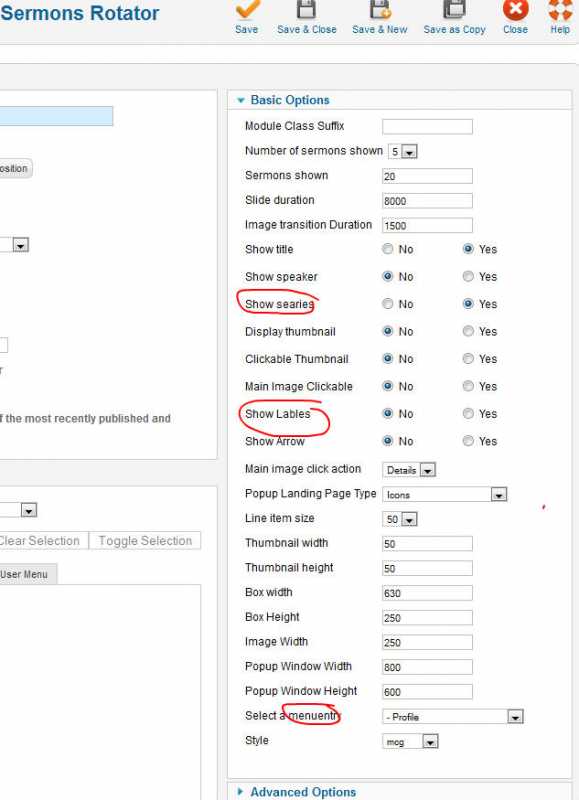
Task: Select No for Show title
Action: tap(388, 249)
